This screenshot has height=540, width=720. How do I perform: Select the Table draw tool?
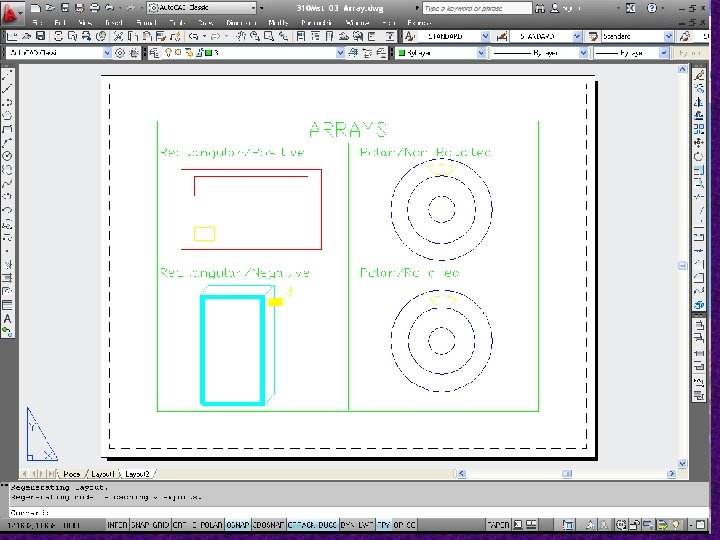coord(7,305)
